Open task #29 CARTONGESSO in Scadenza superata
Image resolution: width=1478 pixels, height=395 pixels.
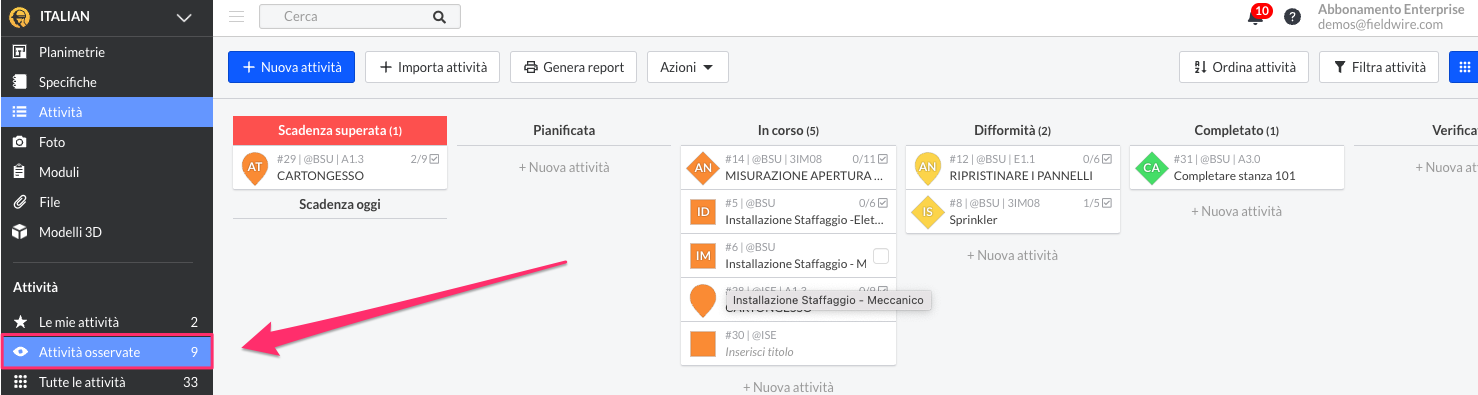tap(340, 167)
